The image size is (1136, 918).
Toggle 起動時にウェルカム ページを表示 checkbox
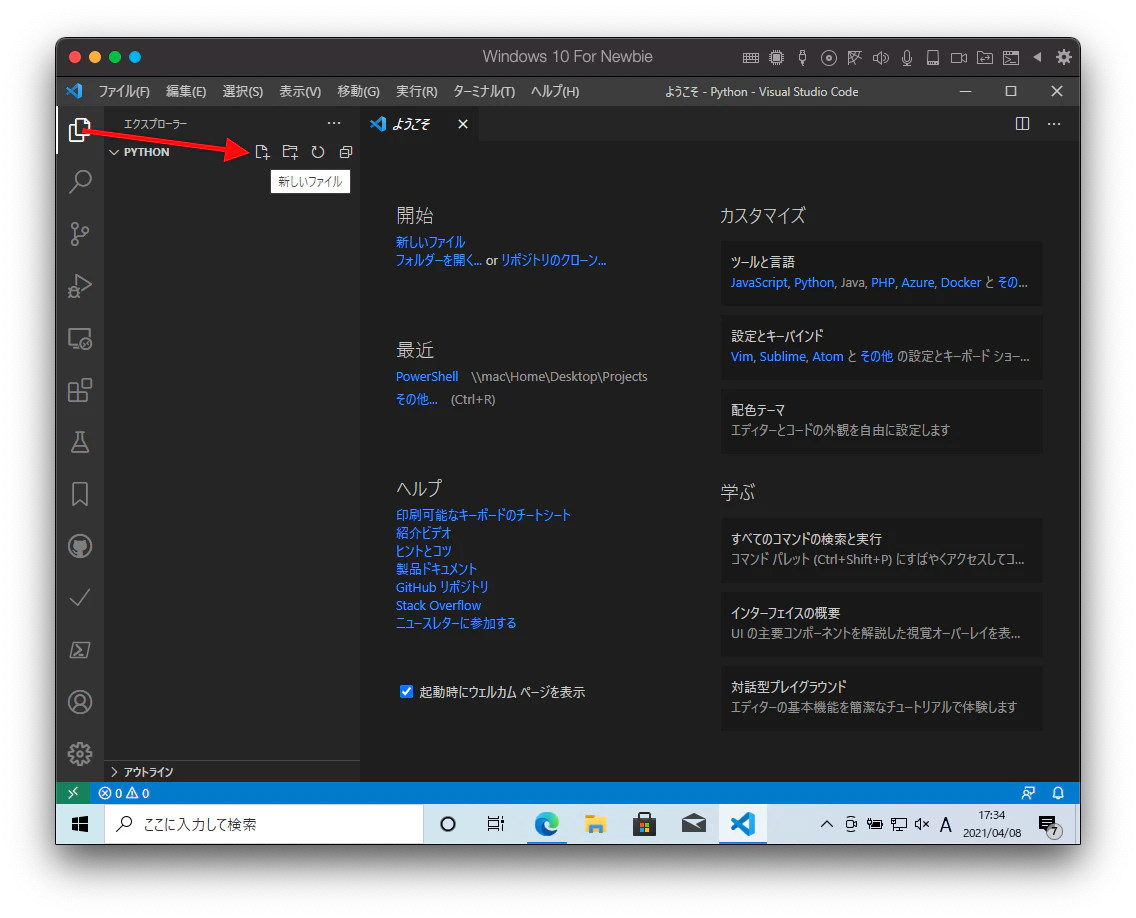[406, 692]
